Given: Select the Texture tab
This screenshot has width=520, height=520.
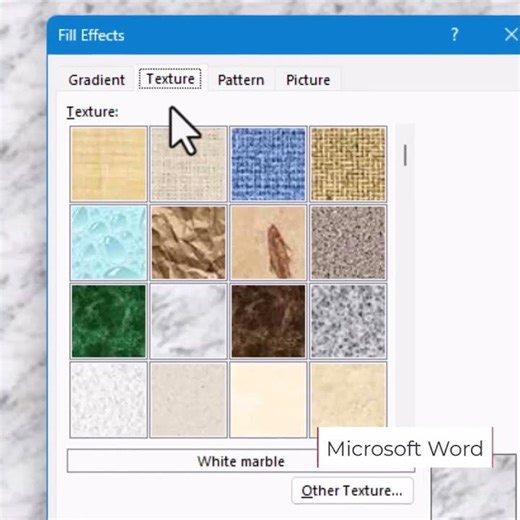Looking at the screenshot, I should pyautogui.click(x=170, y=79).
